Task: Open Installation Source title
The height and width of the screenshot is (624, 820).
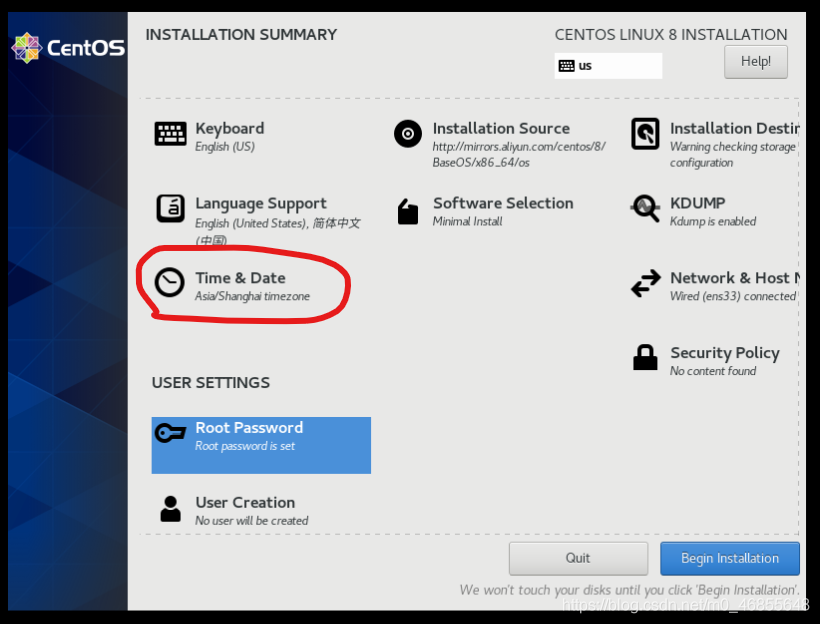Action: click(501, 129)
